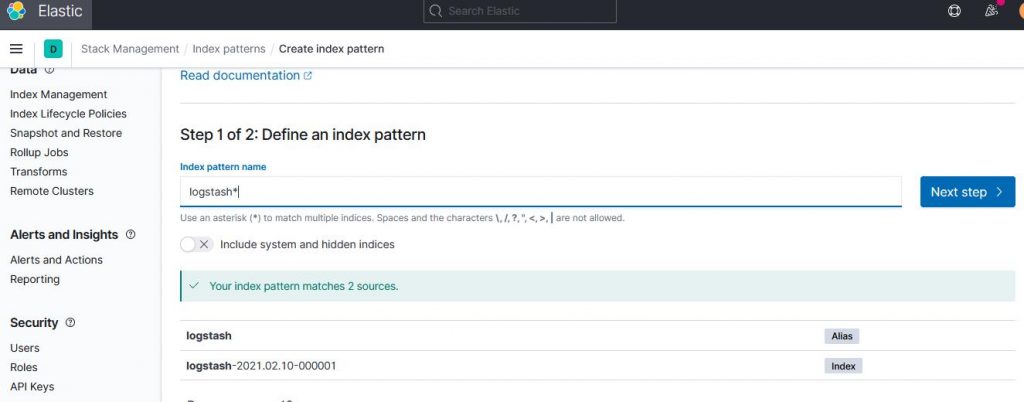Click the Create index pattern breadcrumb
This screenshot has width=1024, height=402.
[x=331, y=49]
